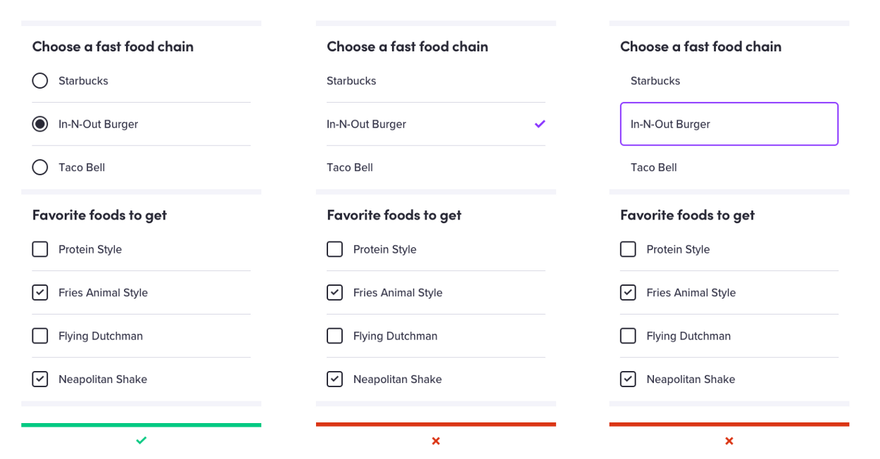The height and width of the screenshot is (459, 880).
Task: Choose Taco Bell in the middle panel list
Action: [x=350, y=167]
